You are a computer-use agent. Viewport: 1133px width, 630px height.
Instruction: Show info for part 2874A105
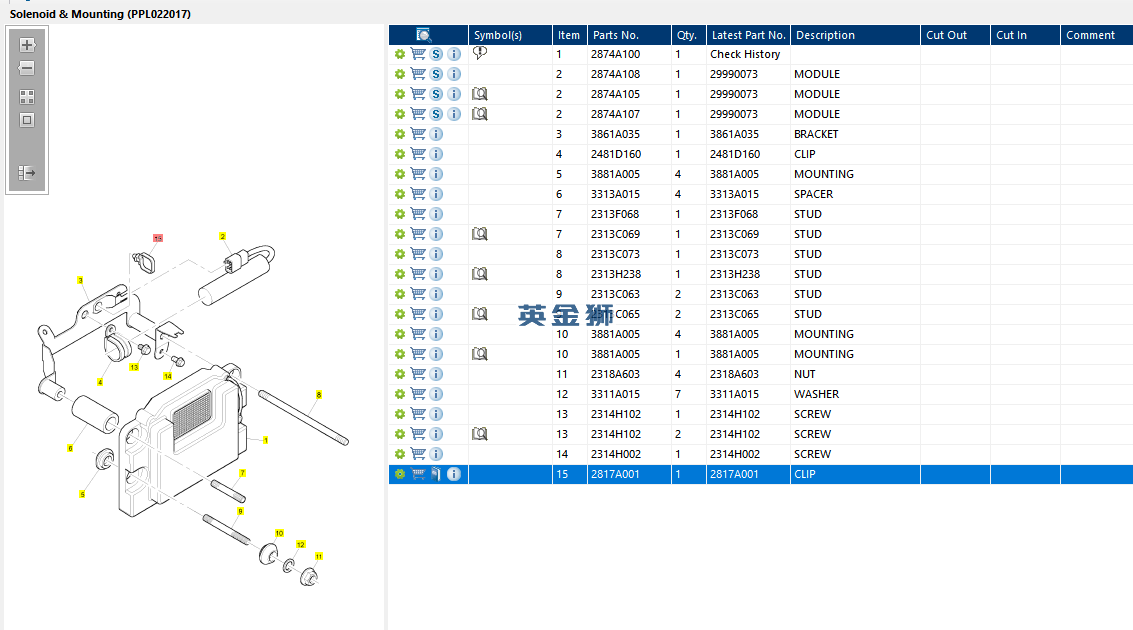pos(454,94)
